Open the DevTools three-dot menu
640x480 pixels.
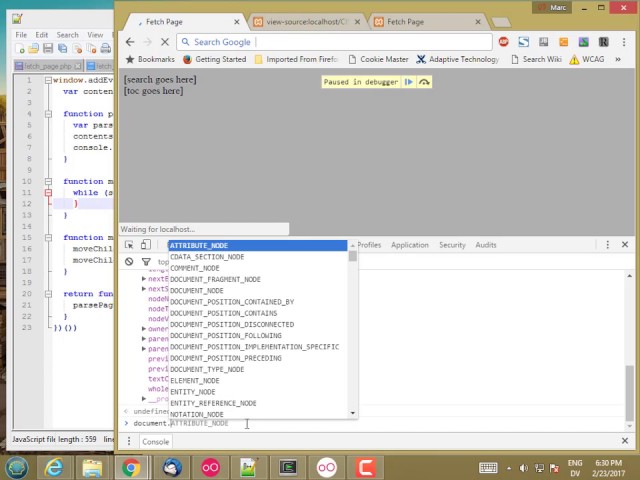[607, 245]
